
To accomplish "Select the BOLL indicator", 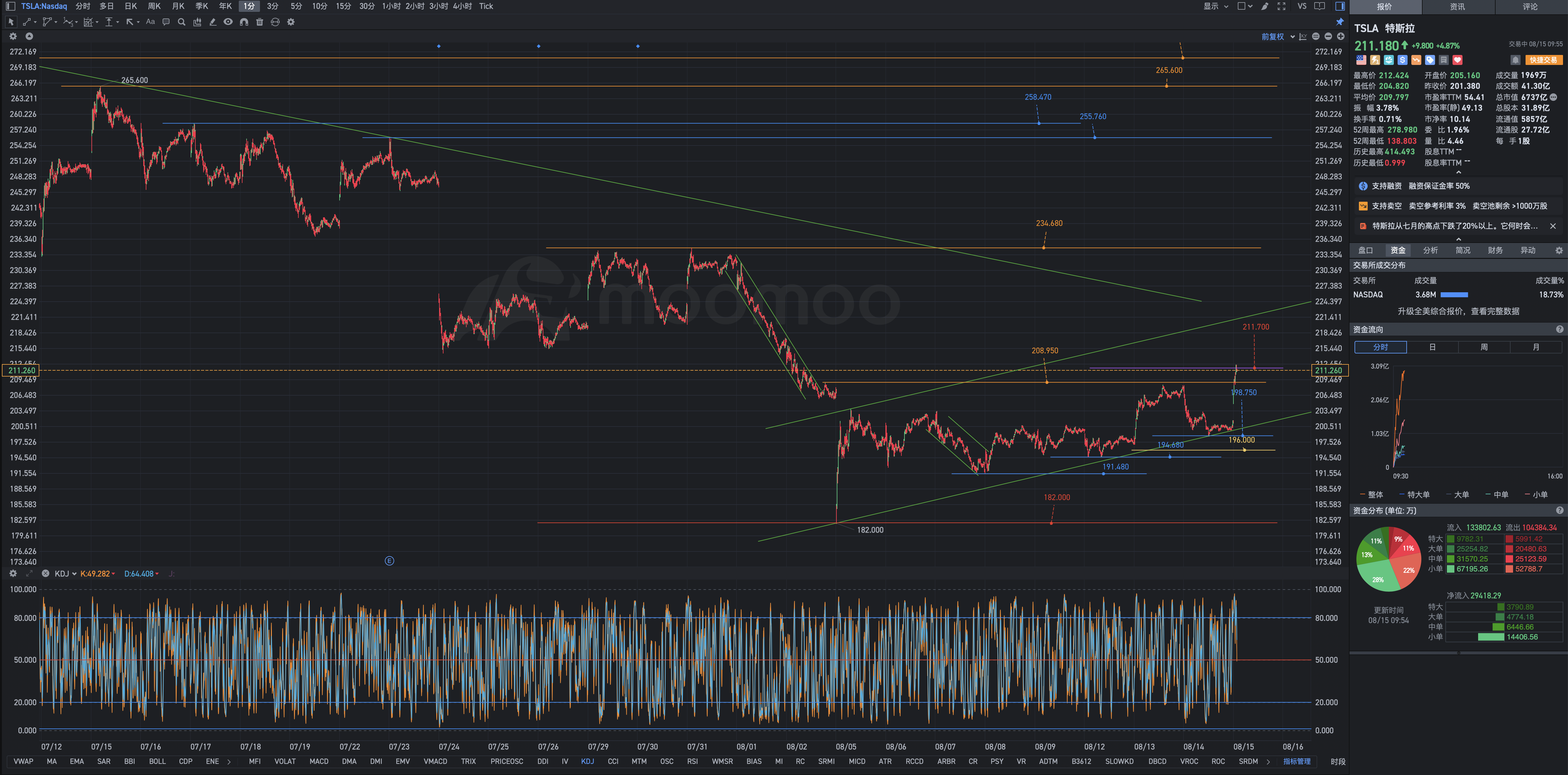I will pyautogui.click(x=157, y=762).
